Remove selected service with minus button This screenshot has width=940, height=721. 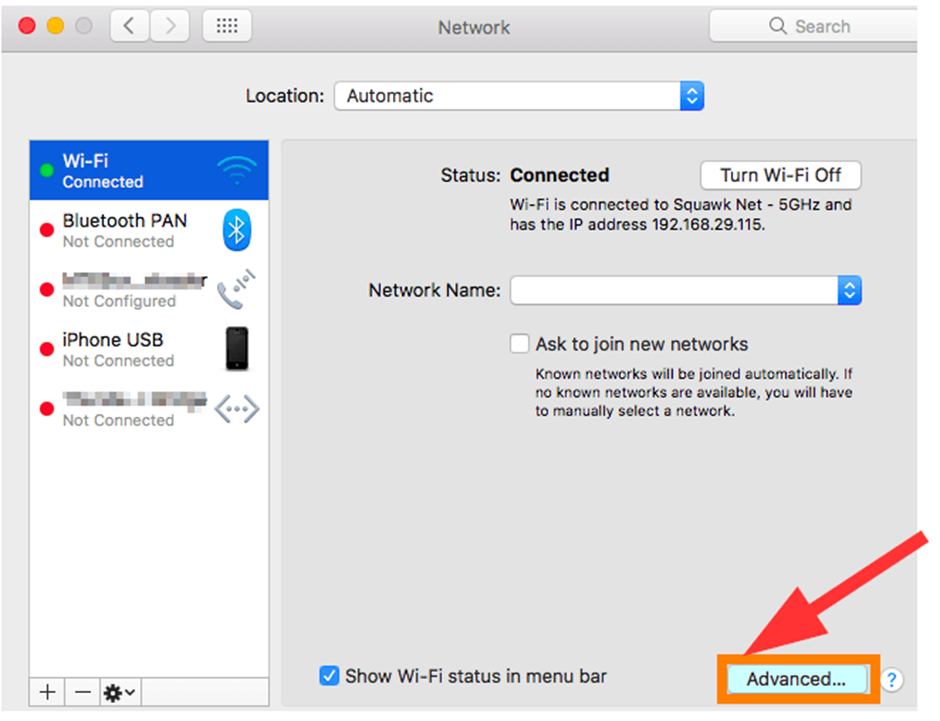[83, 692]
